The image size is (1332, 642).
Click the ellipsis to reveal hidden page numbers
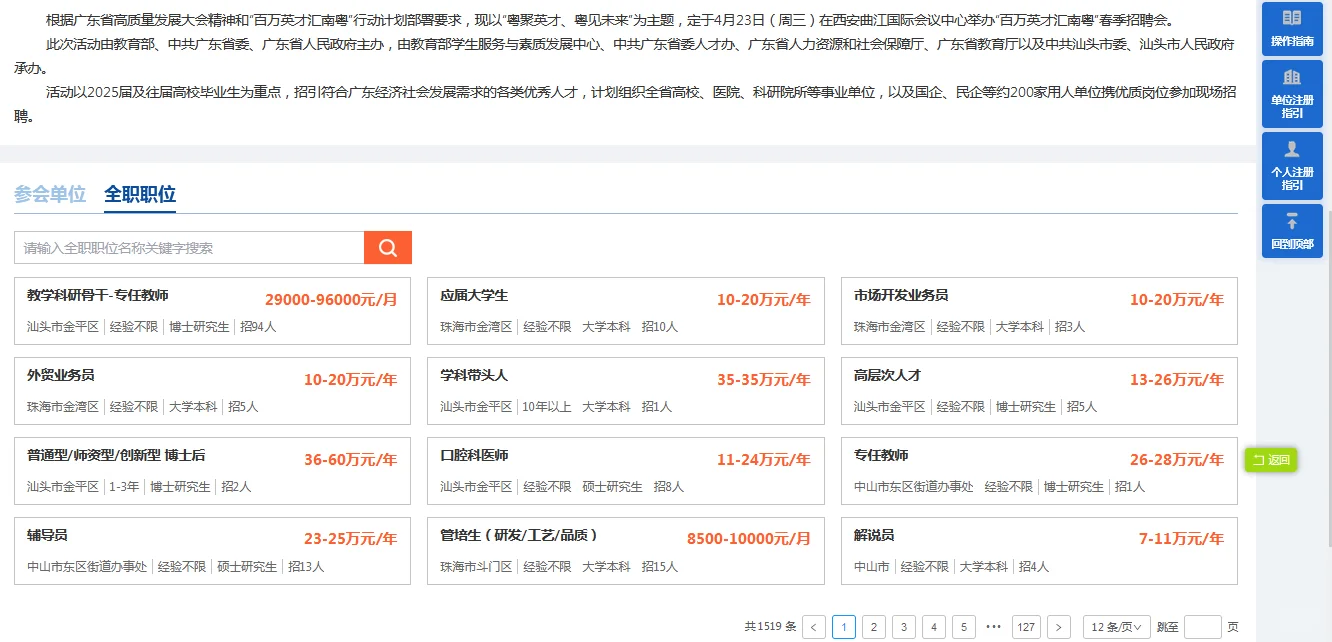click(x=995, y=626)
